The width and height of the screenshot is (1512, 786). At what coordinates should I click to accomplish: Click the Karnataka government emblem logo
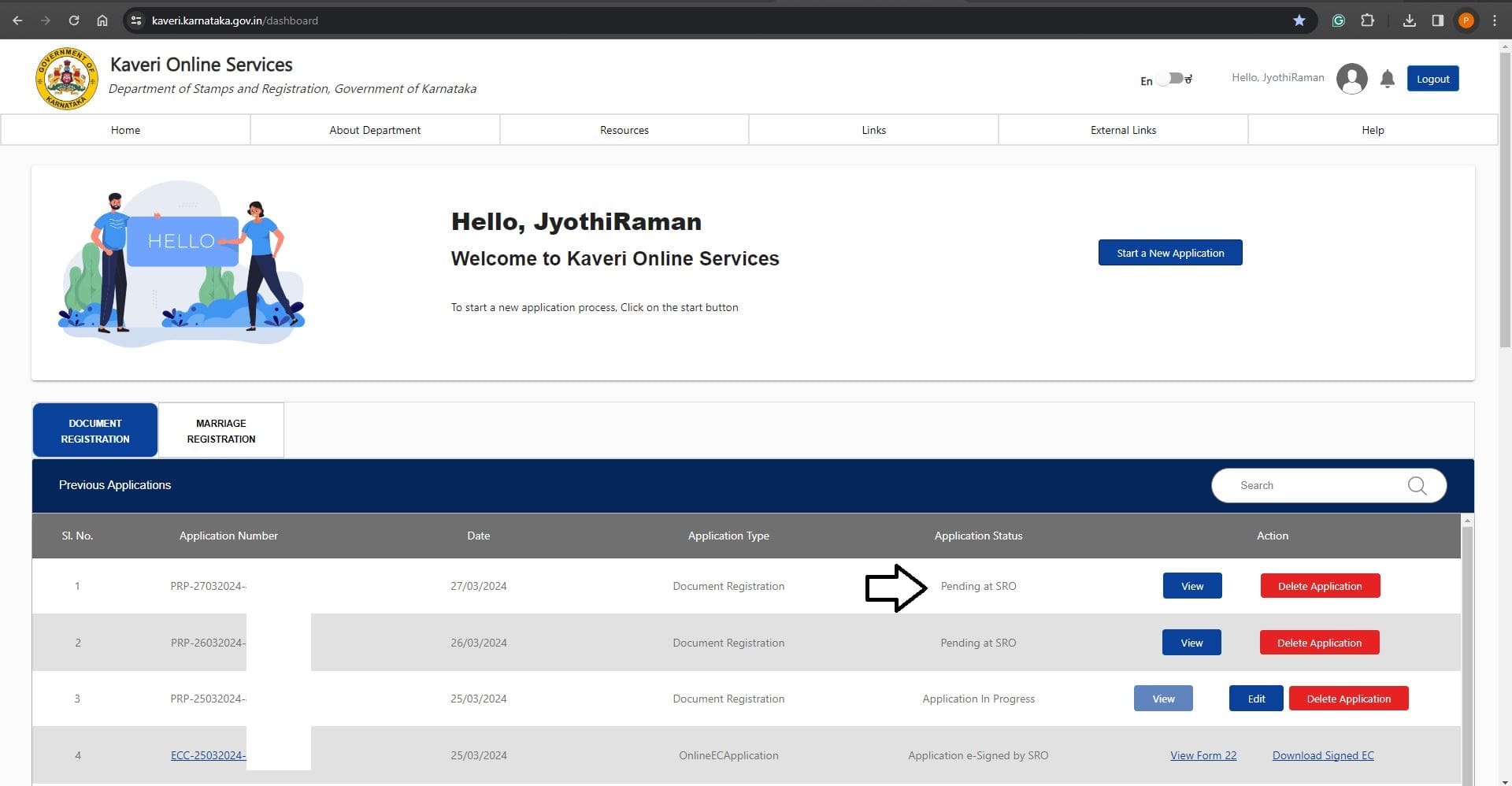tap(66, 79)
